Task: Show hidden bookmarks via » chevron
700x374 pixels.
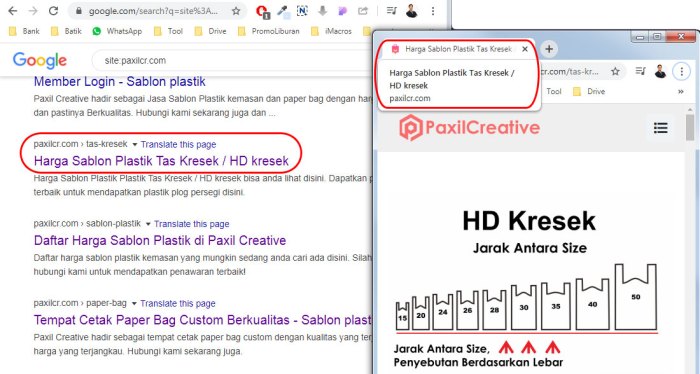Action: [x=681, y=91]
